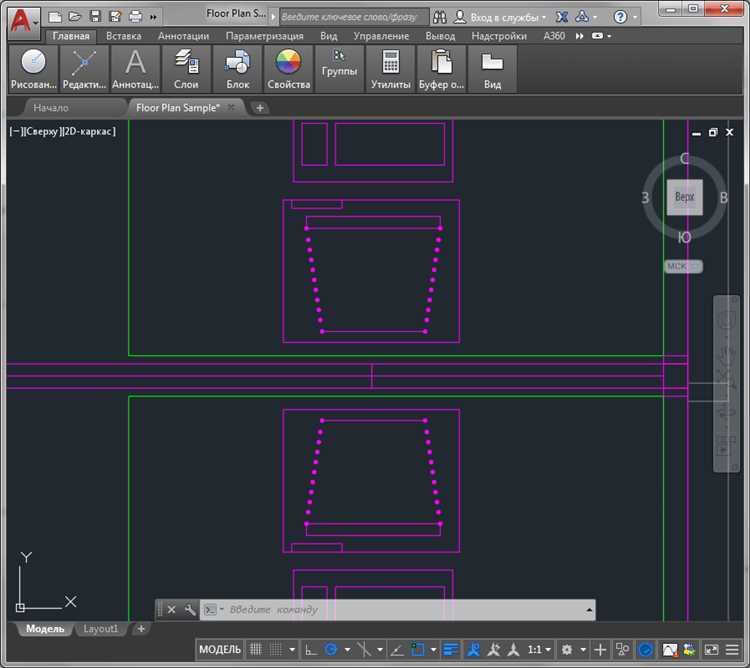Click the Print icon in quick access toolbar
This screenshot has width=750, height=668.
pos(135,17)
